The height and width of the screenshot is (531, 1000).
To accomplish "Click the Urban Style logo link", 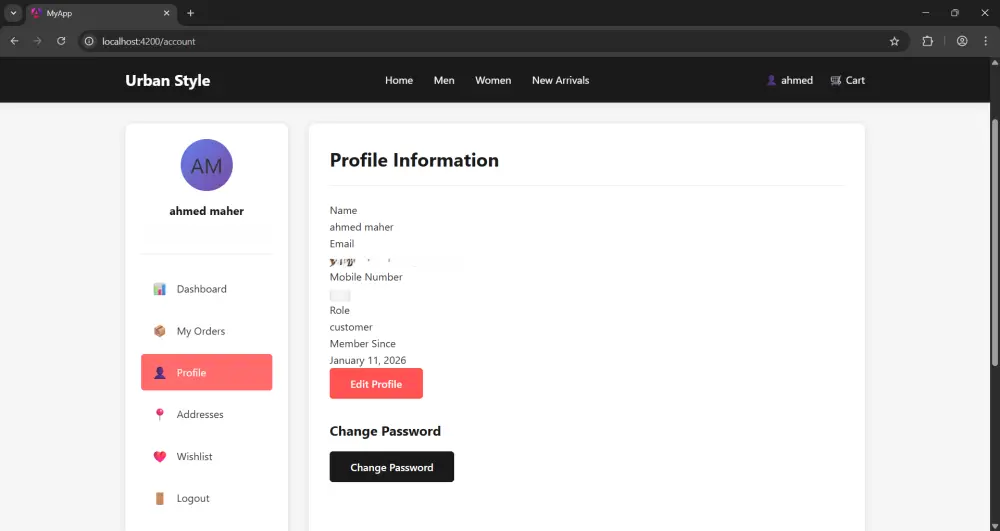I will (168, 80).
